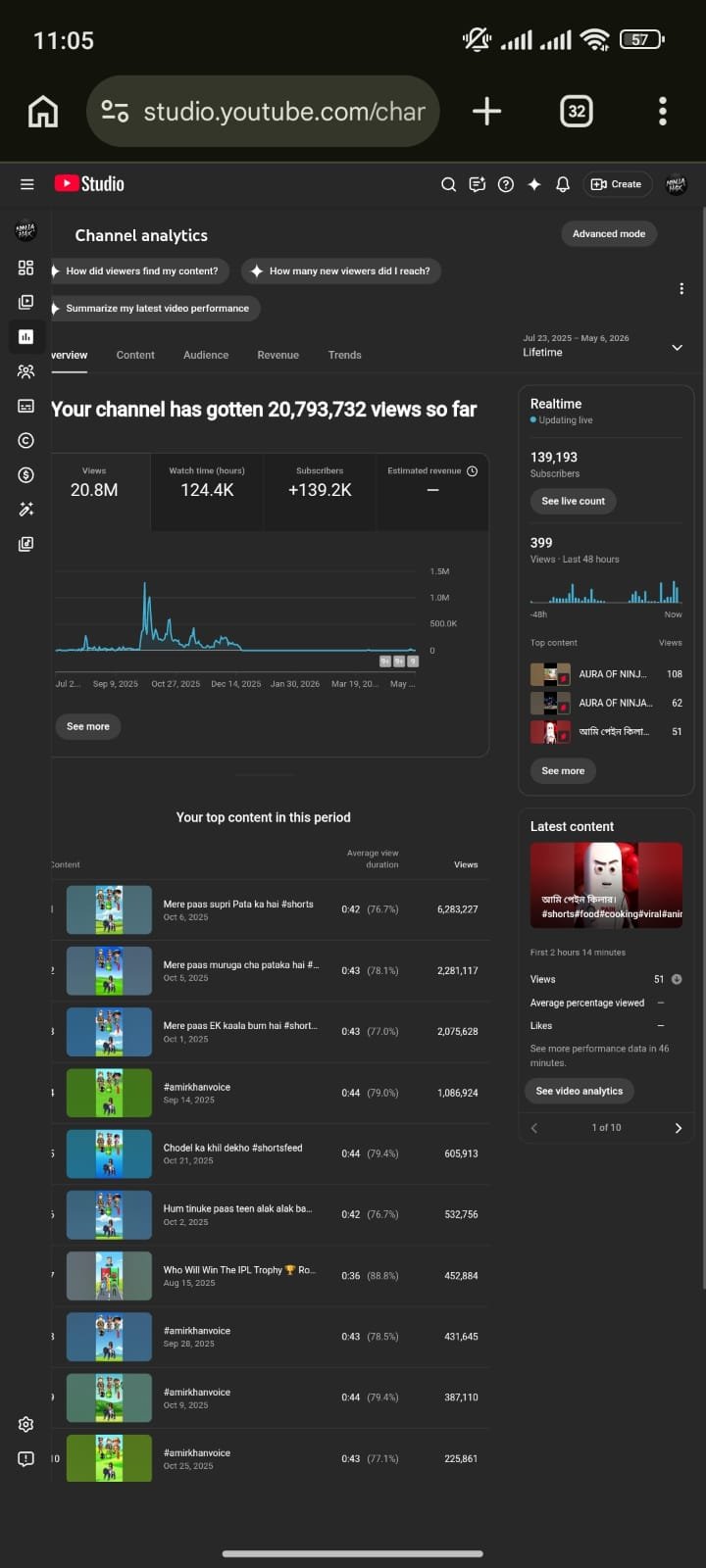
Task: Switch to the Overview tab
Action: tap(69, 355)
